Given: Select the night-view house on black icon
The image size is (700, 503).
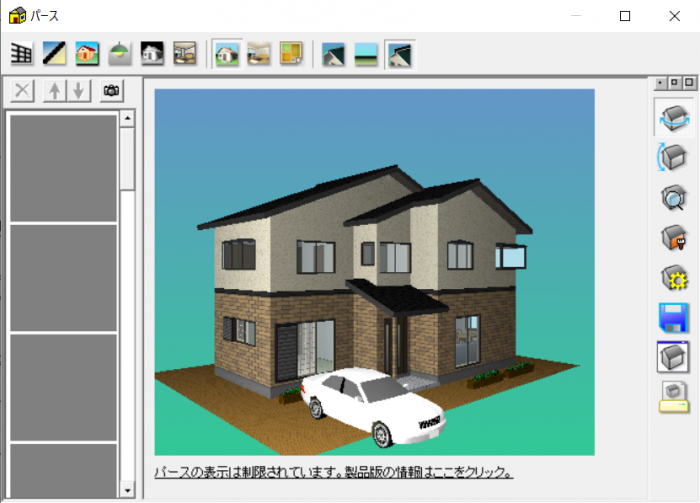Looking at the screenshot, I should (152, 54).
